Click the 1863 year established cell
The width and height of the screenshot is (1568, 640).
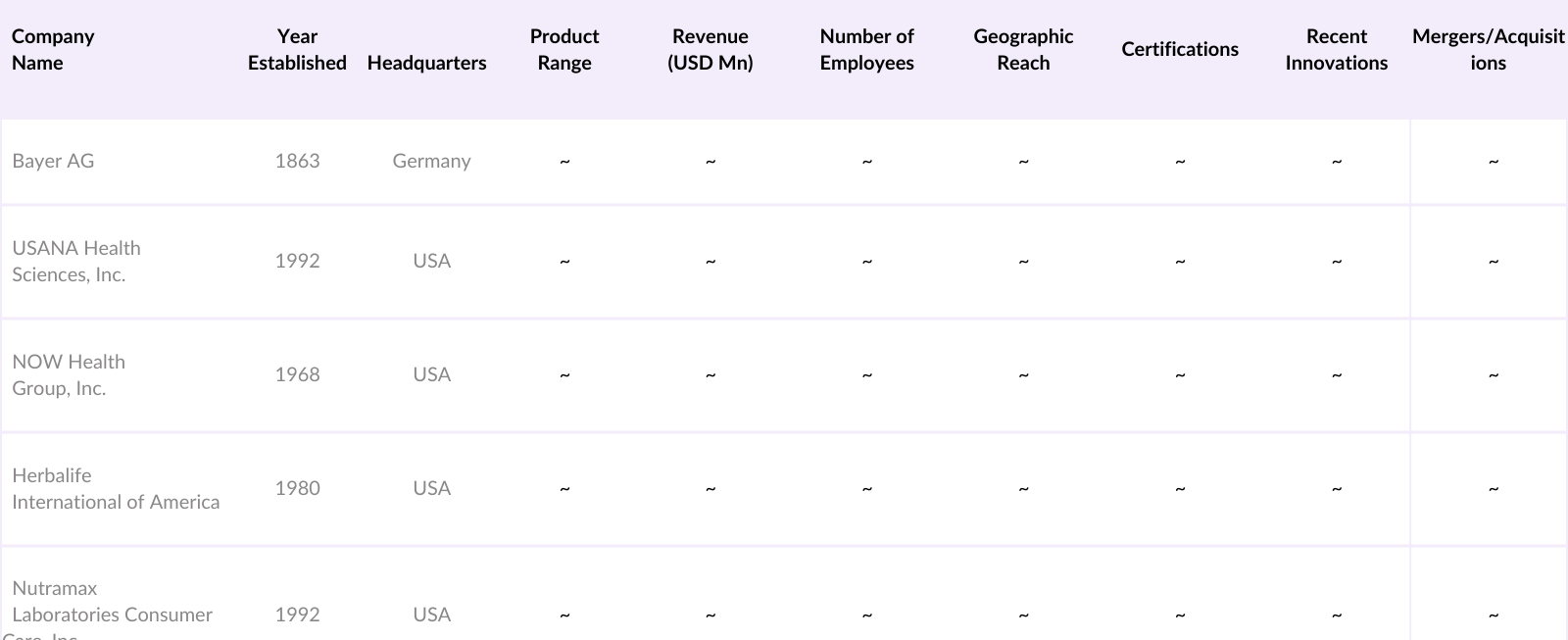[x=297, y=161]
